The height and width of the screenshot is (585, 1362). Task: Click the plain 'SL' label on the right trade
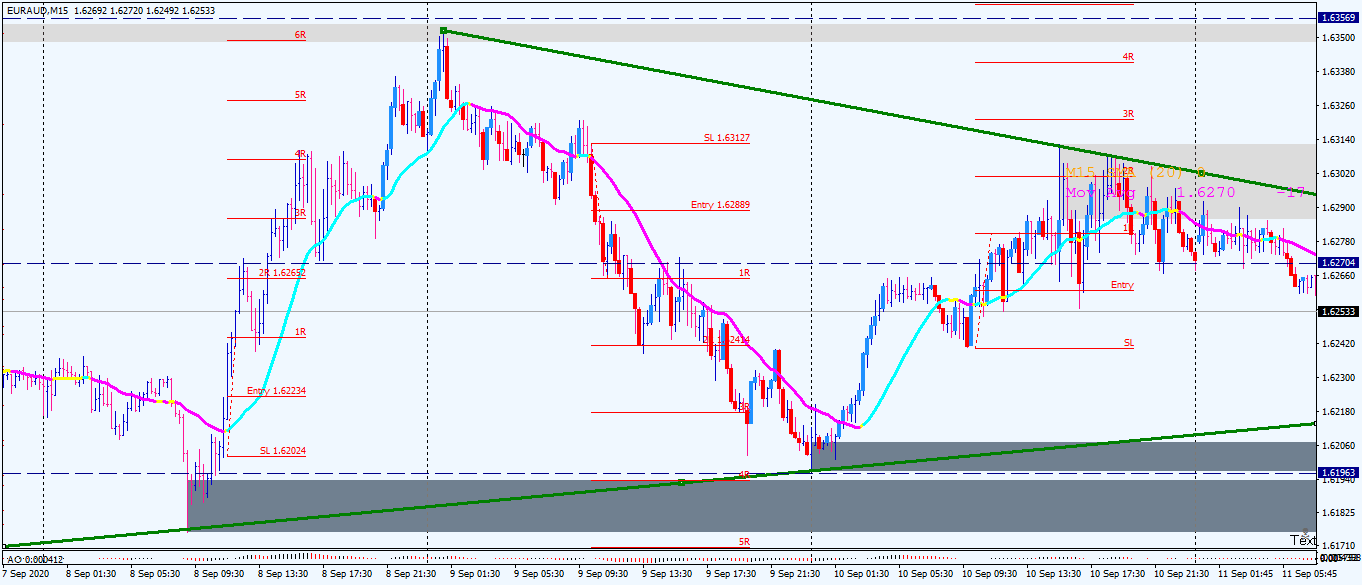tap(1129, 343)
